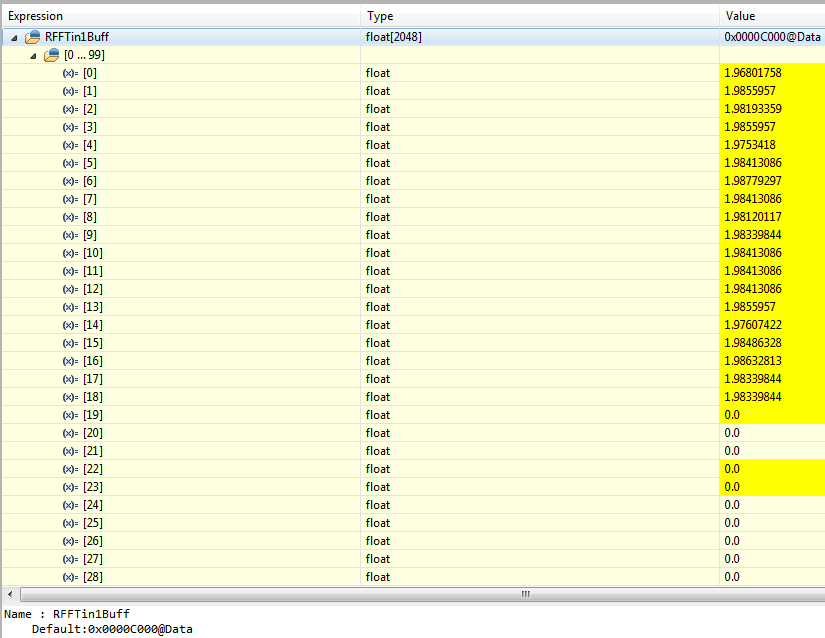Screen dimensions: 825x638
Task: Click the variable icon of element [14]
Action: 71,325
